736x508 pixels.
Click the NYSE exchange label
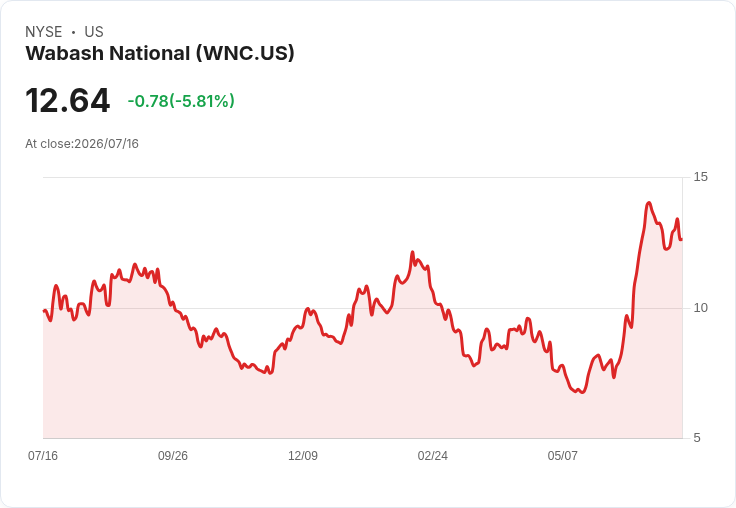point(44,32)
